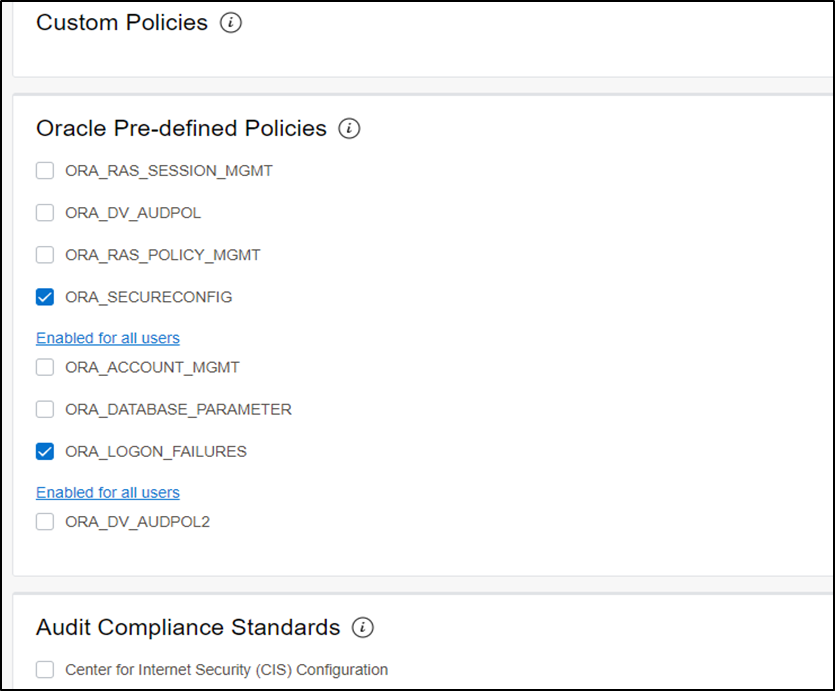Image resolution: width=835 pixels, height=691 pixels.
Task: Check the ORA_DV_AUDPOL2 checkbox
Action: (x=45, y=522)
